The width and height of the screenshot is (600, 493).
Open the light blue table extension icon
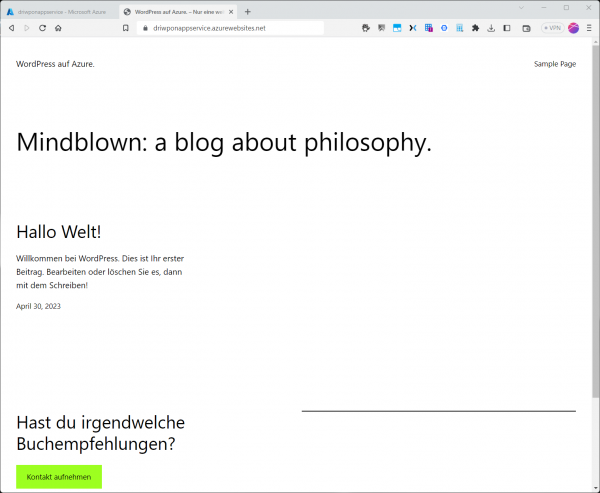coord(460,28)
